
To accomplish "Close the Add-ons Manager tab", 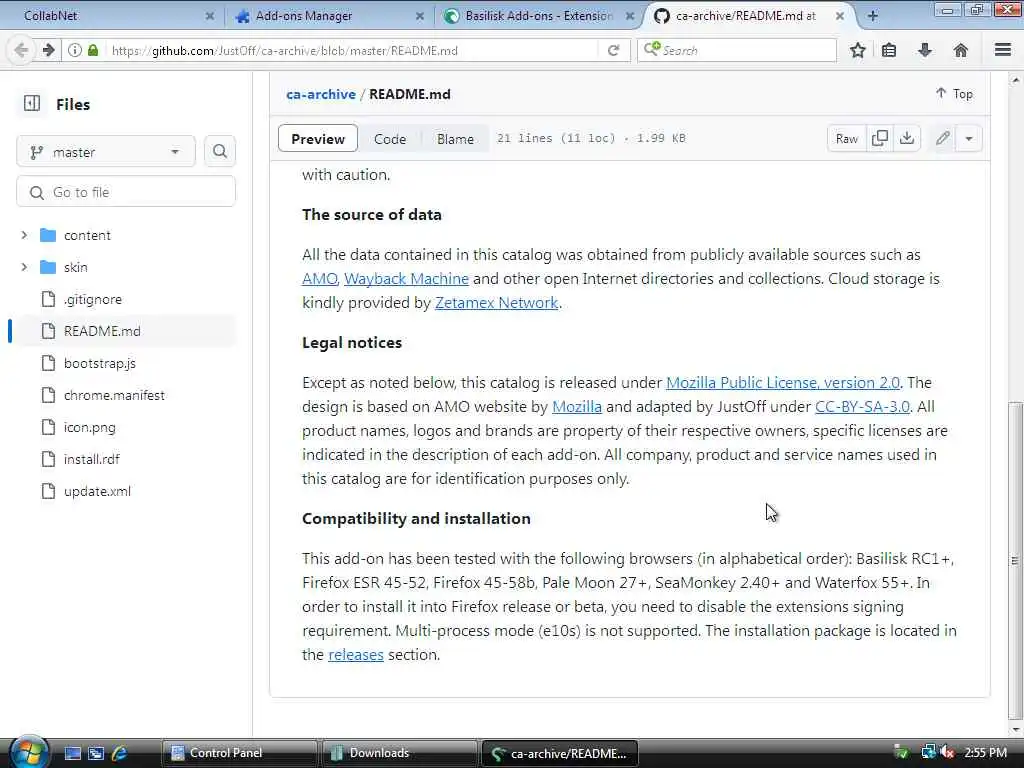I will [x=420, y=16].
